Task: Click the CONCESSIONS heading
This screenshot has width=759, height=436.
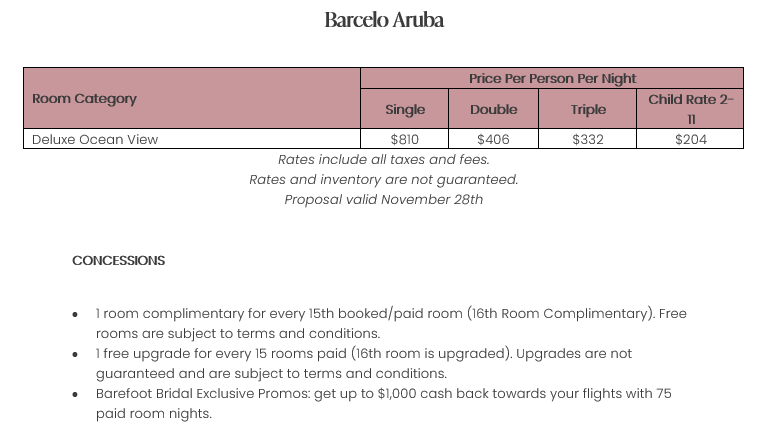Action: [118, 261]
